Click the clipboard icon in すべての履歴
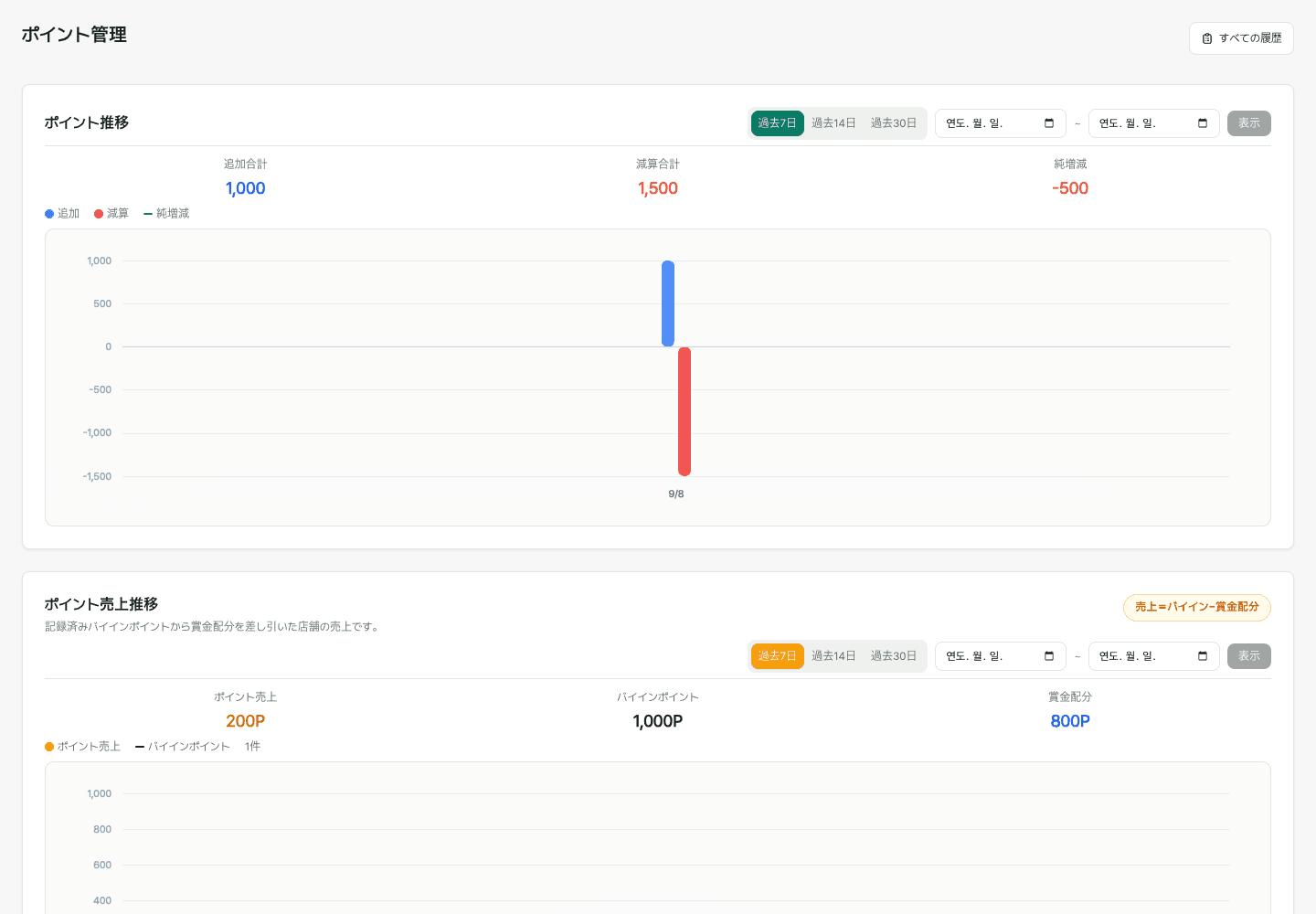 pyautogui.click(x=1207, y=38)
